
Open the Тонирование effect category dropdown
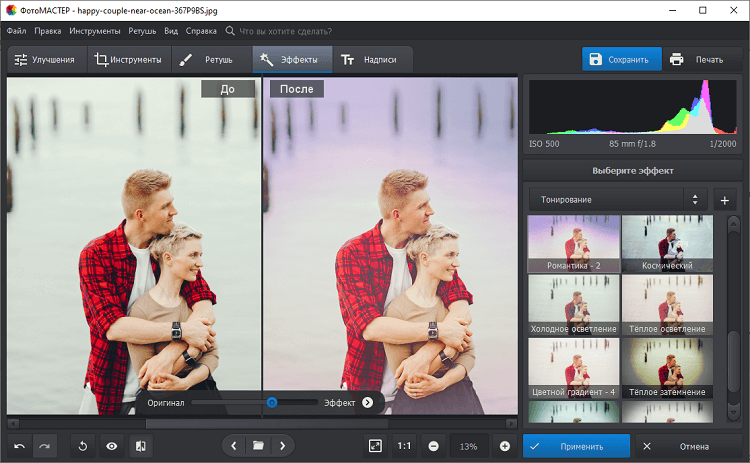617,199
